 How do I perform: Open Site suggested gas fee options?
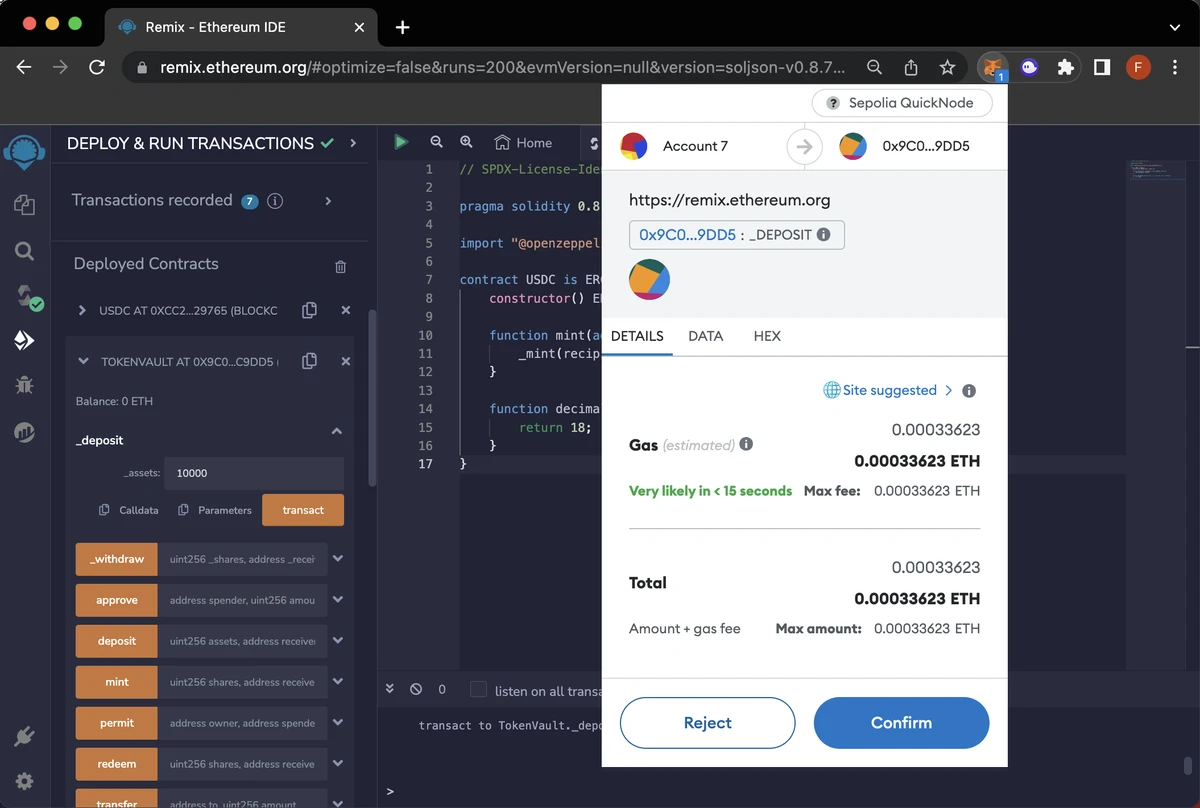tap(888, 390)
